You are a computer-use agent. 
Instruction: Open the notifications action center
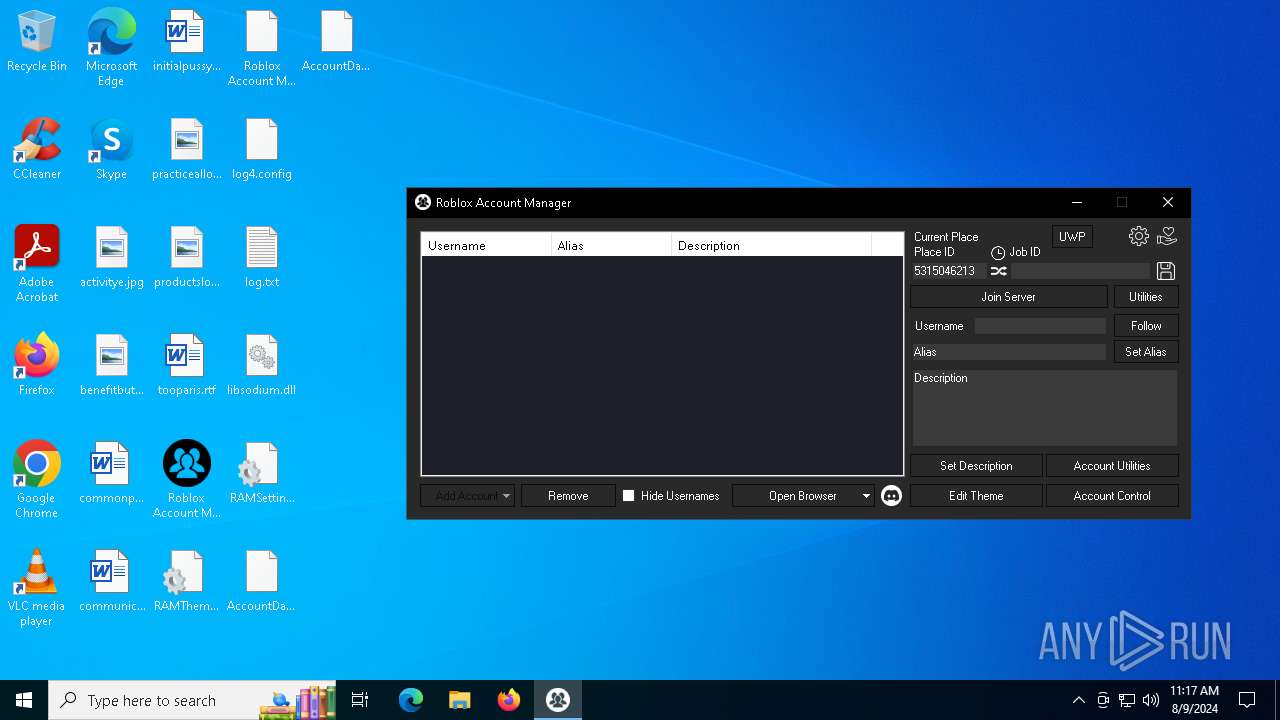(1247, 700)
